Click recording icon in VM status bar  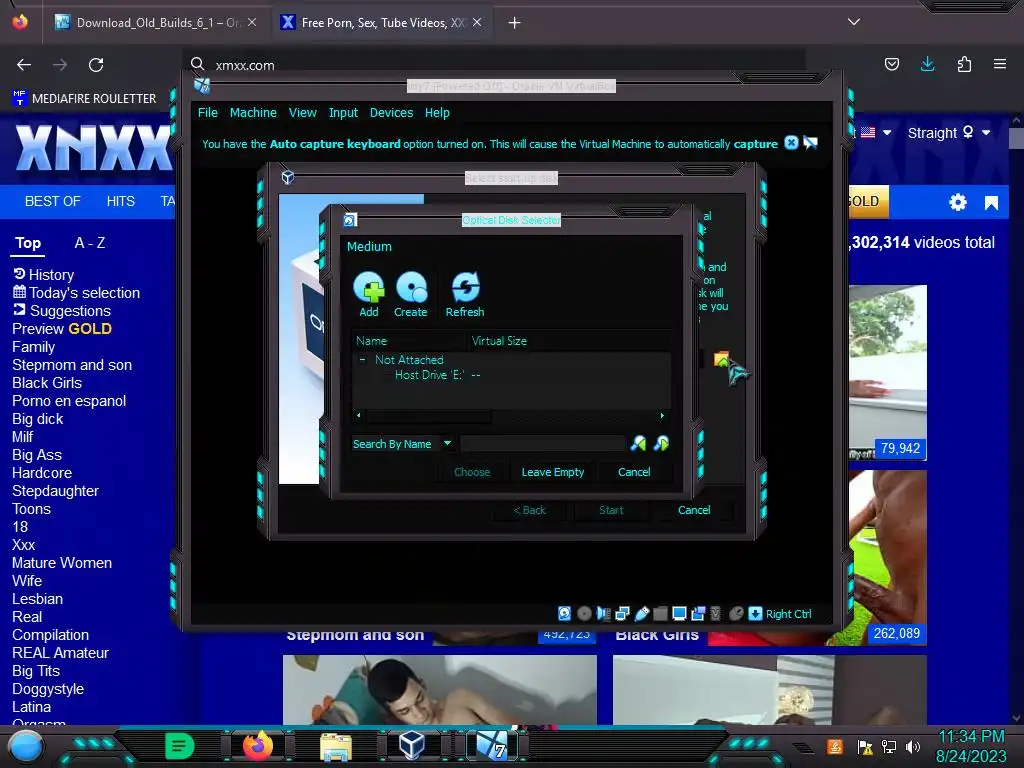click(698, 613)
